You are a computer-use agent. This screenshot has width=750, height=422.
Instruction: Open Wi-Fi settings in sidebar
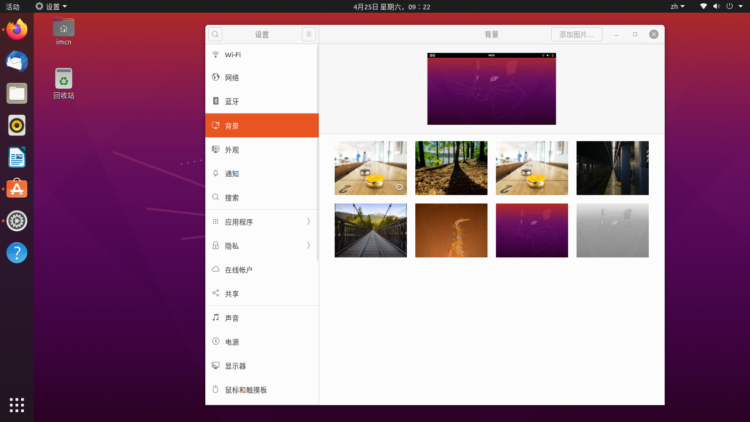(232, 54)
